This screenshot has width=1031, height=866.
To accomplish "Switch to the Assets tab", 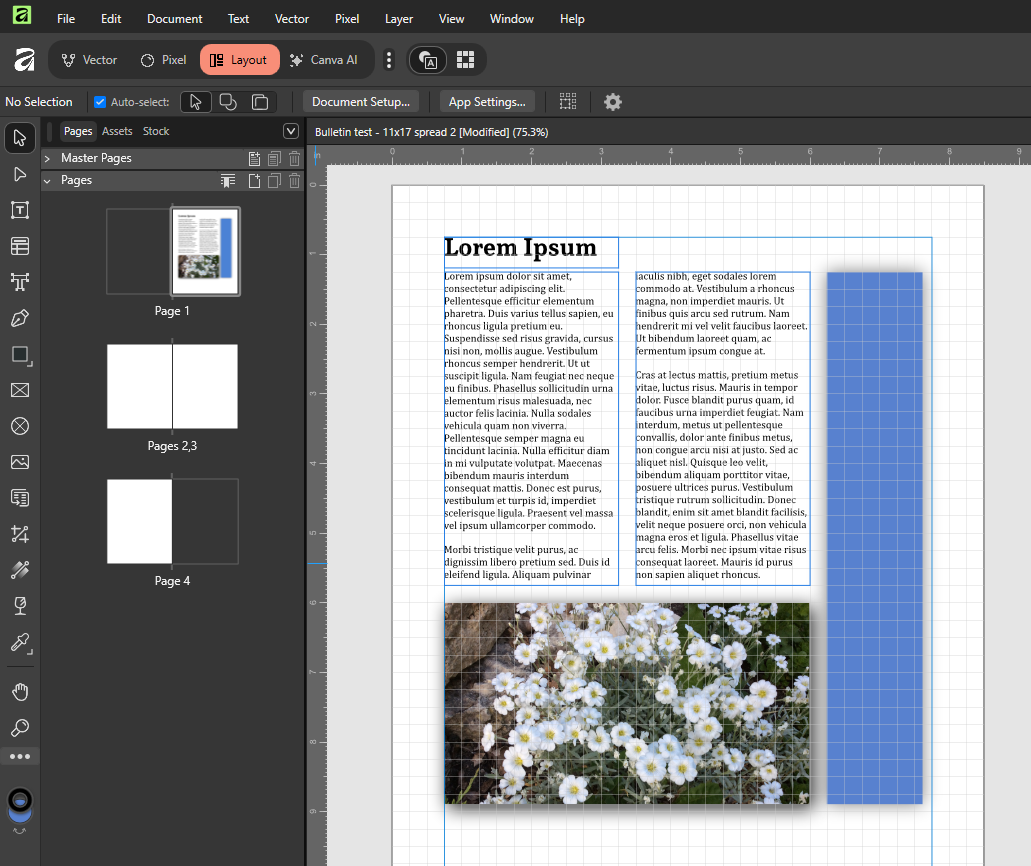I will click(x=117, y=132).
